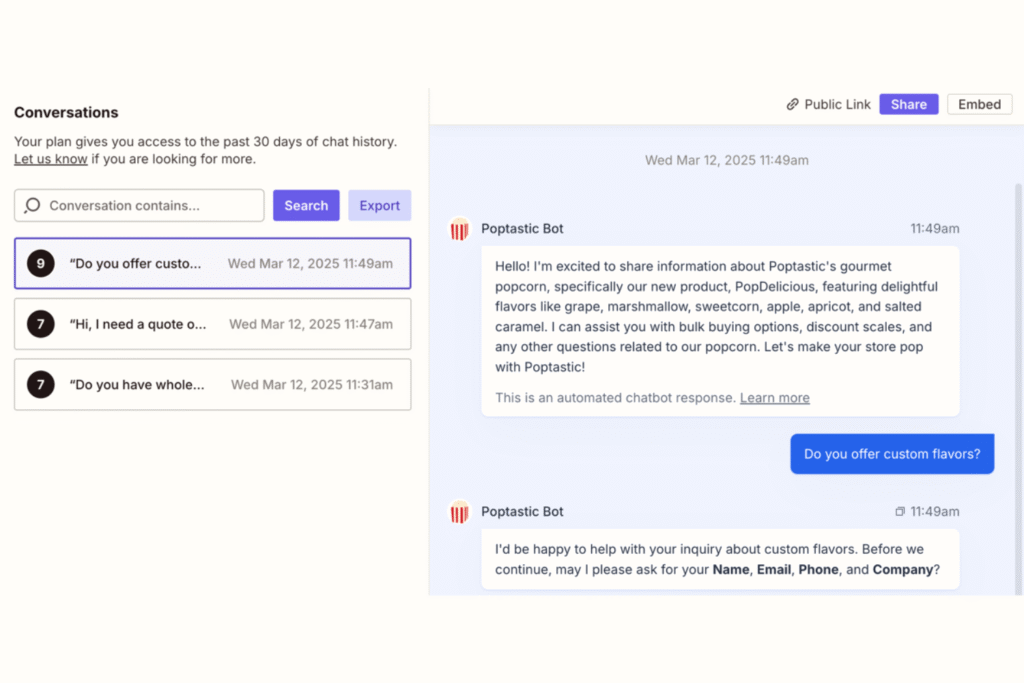
Task: Click the 9 message count badge
Action: pyautogui.click(x=40, y=263)
